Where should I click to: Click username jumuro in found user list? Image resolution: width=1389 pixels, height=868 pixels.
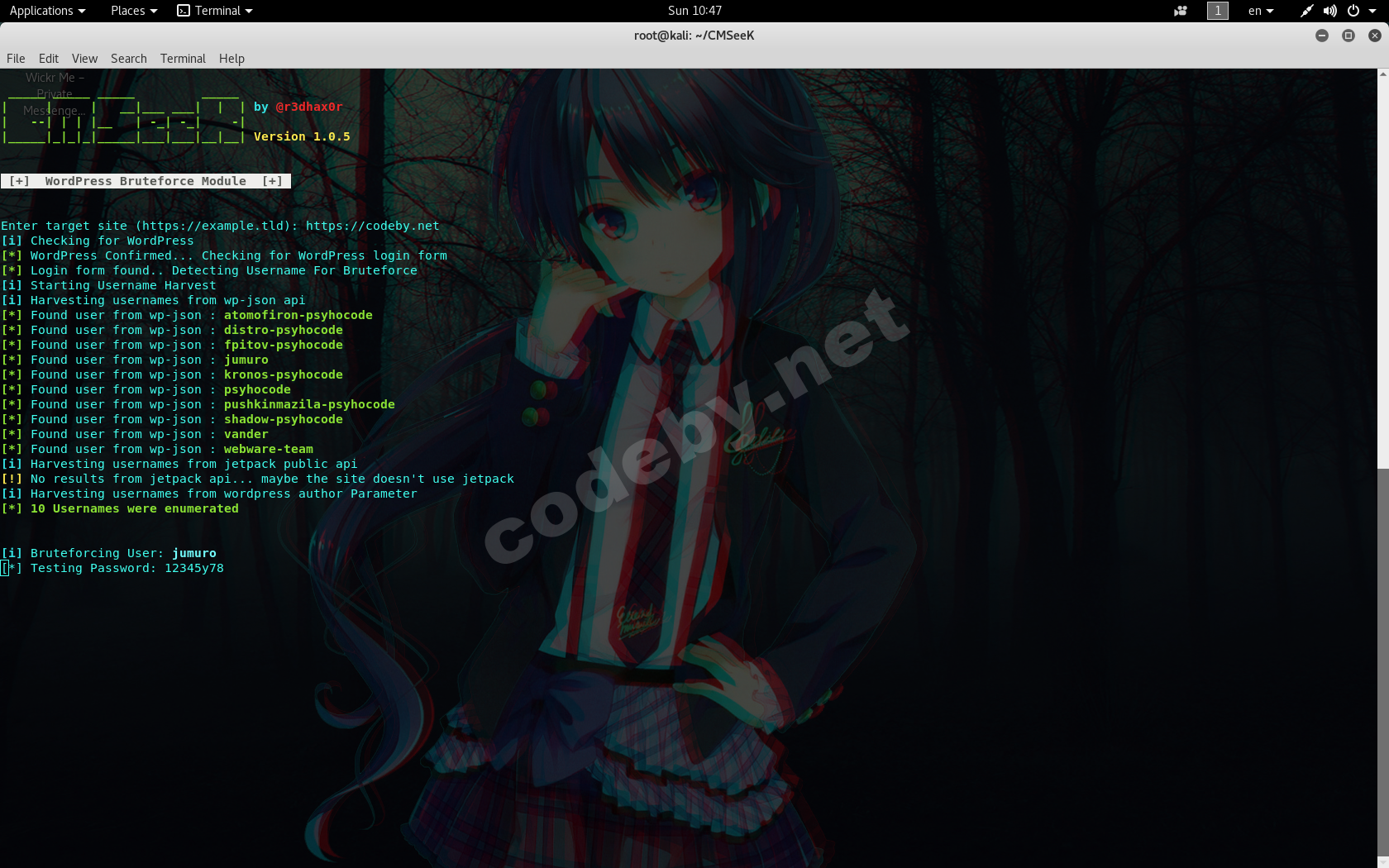click(x=246, y=360)
